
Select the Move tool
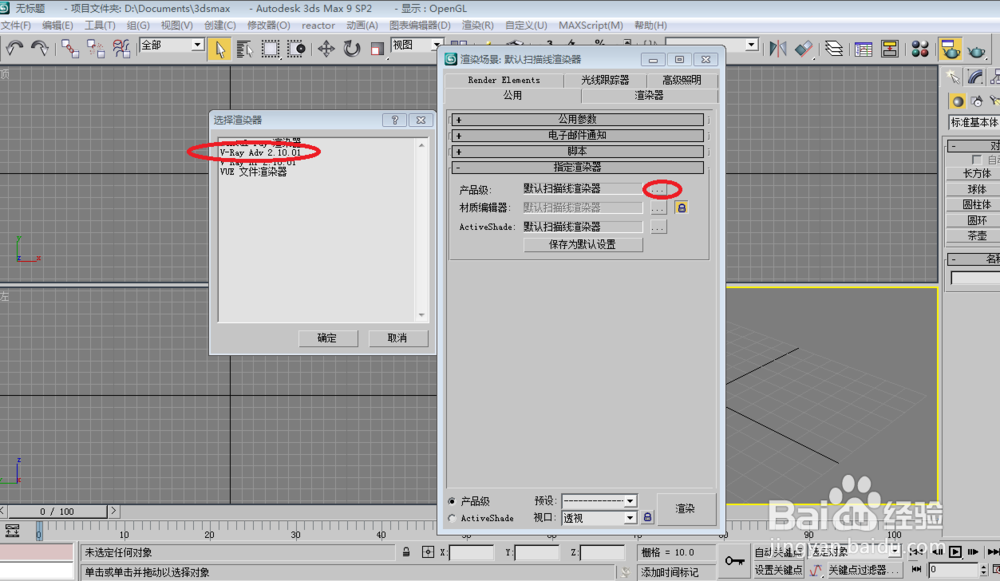[x=326, y=48]
